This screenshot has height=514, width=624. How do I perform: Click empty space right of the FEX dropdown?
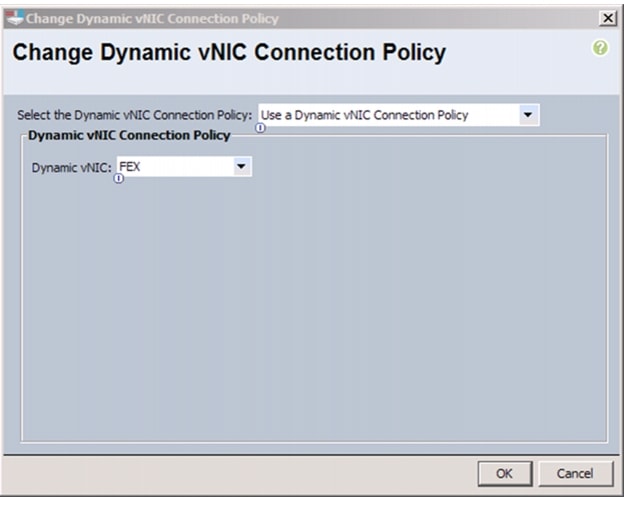point(420,168)
